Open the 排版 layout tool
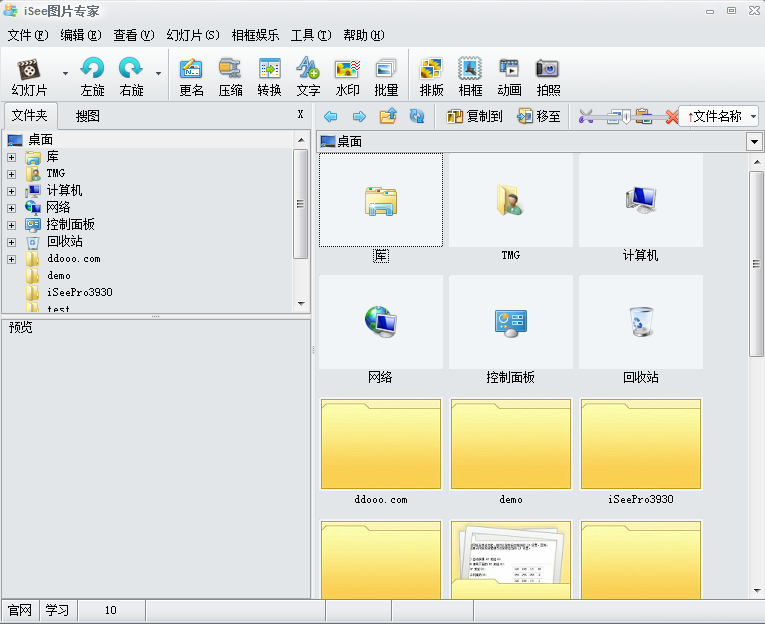 (431, 76)
